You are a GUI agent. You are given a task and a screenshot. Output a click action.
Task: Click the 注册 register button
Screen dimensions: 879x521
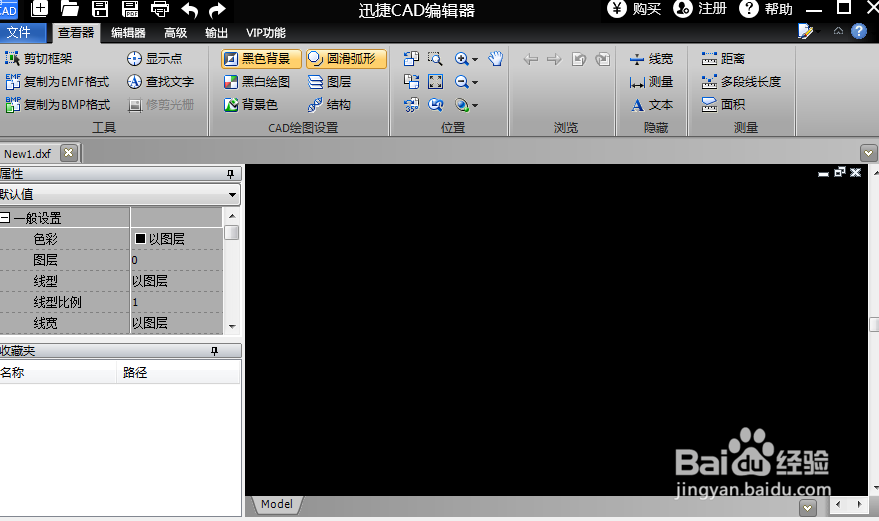700,9
